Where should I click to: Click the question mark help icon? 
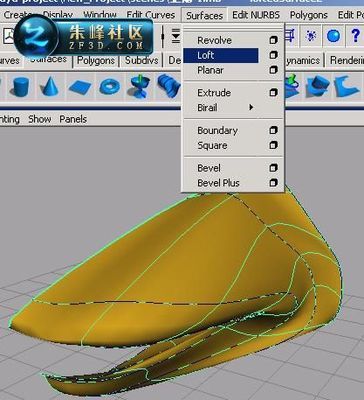[355, 35]
